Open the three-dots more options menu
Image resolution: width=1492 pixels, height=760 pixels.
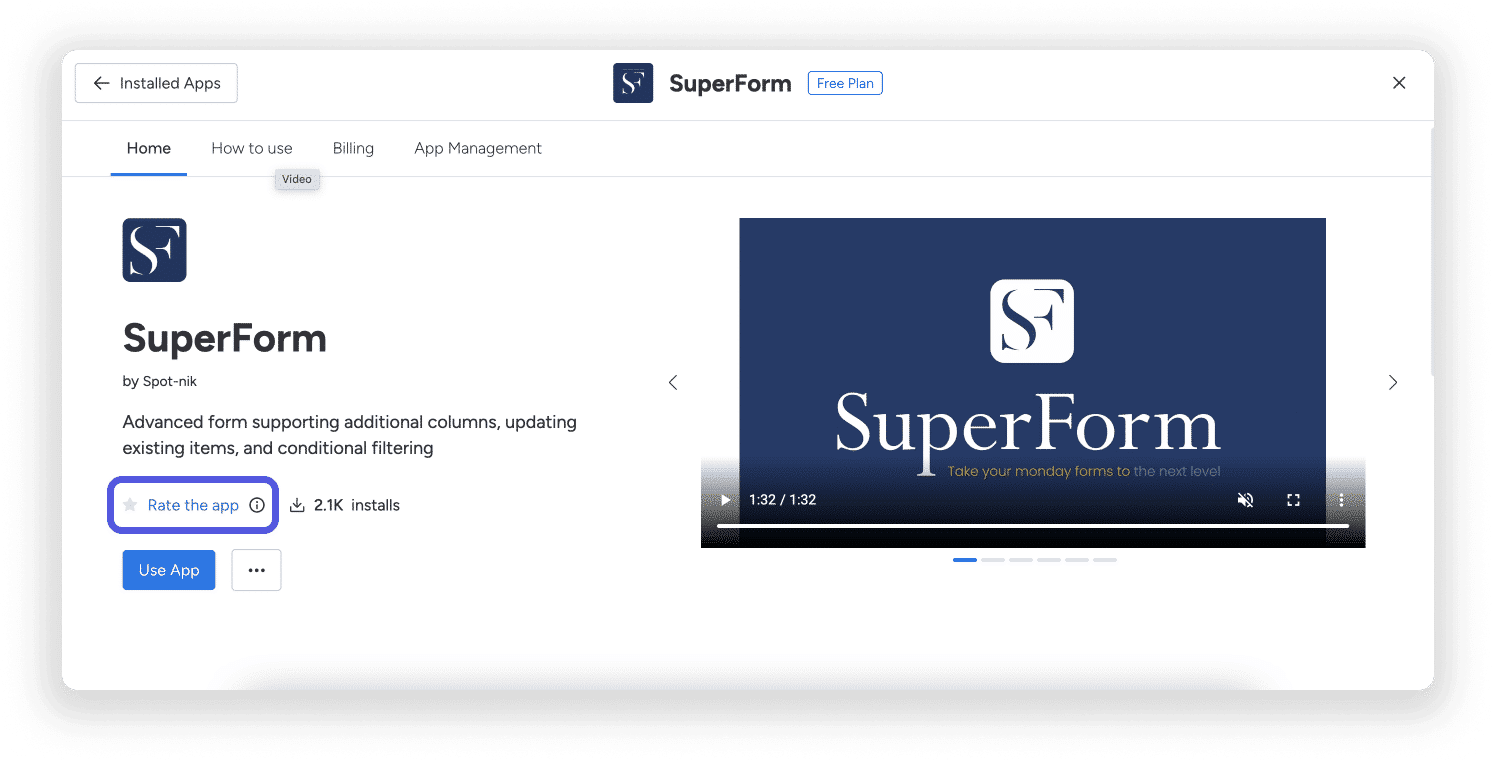click(x=257, y=570)
